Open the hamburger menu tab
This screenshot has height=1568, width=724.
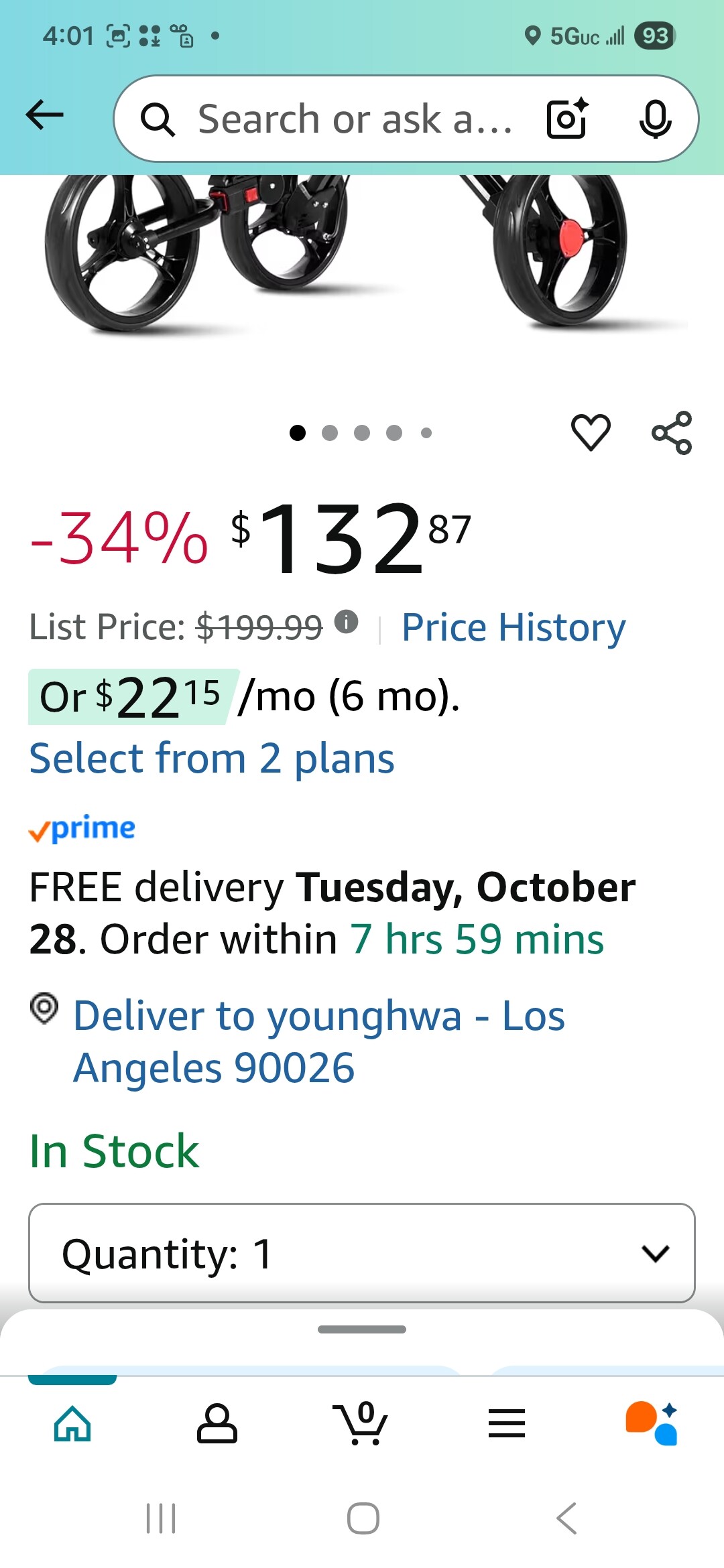tap(507, 1423)
